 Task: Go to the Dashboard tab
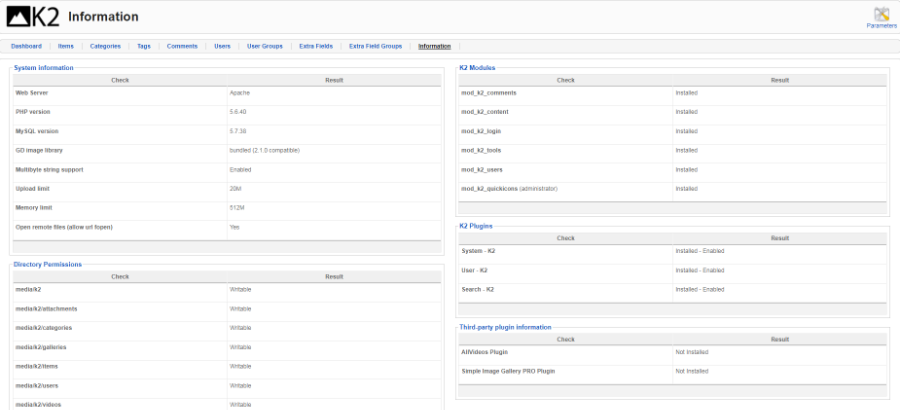coord(26,47)
